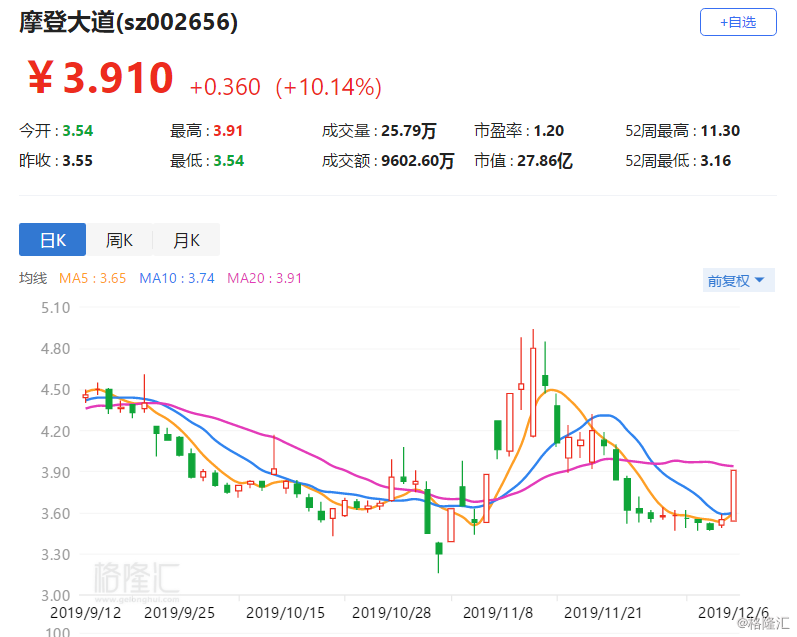The image size is (797, 637).
Task: Click the 2019/10/15 date axis label
Action: [285, 613]
